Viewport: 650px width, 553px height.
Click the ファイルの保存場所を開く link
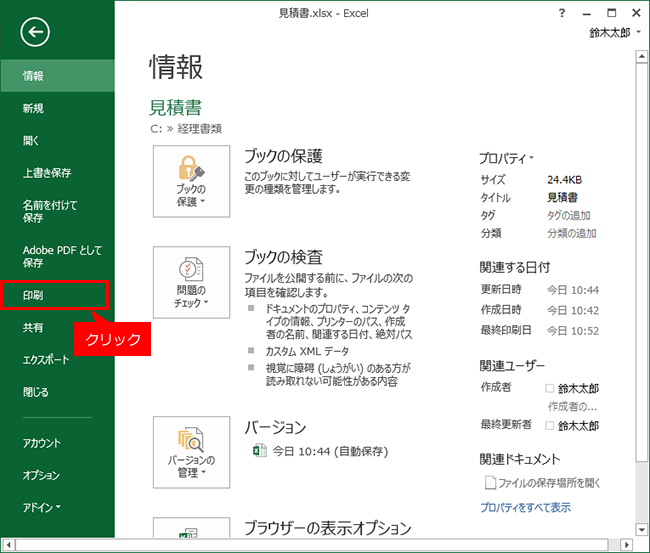click(x=549, y=483)
